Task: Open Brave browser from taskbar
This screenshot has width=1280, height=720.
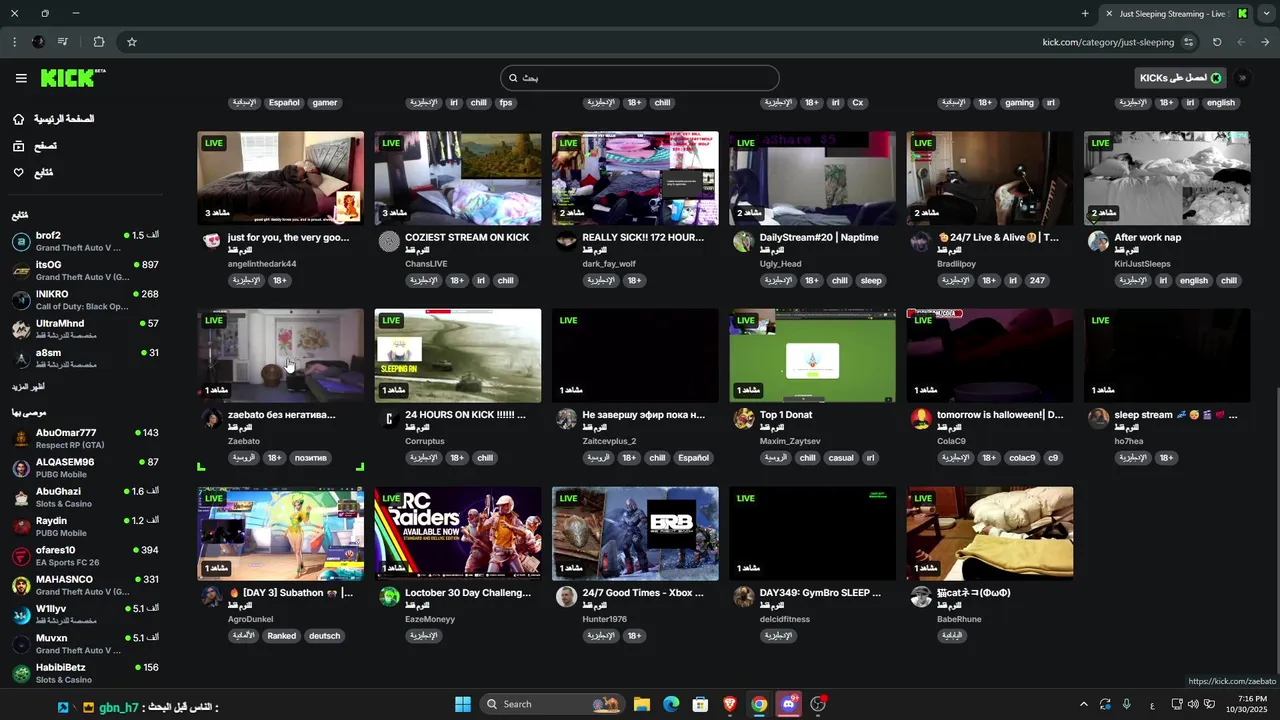Action: [x=730, y=704]
